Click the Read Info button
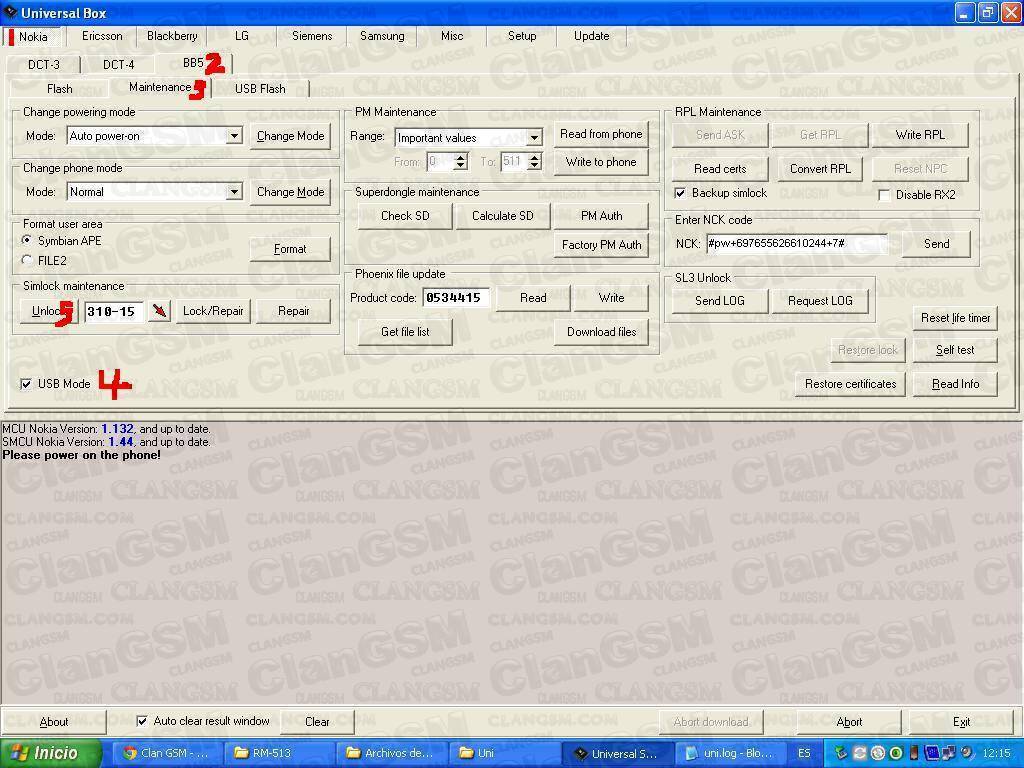This screenshot has height=768, width=1024. tap(955, 384)
